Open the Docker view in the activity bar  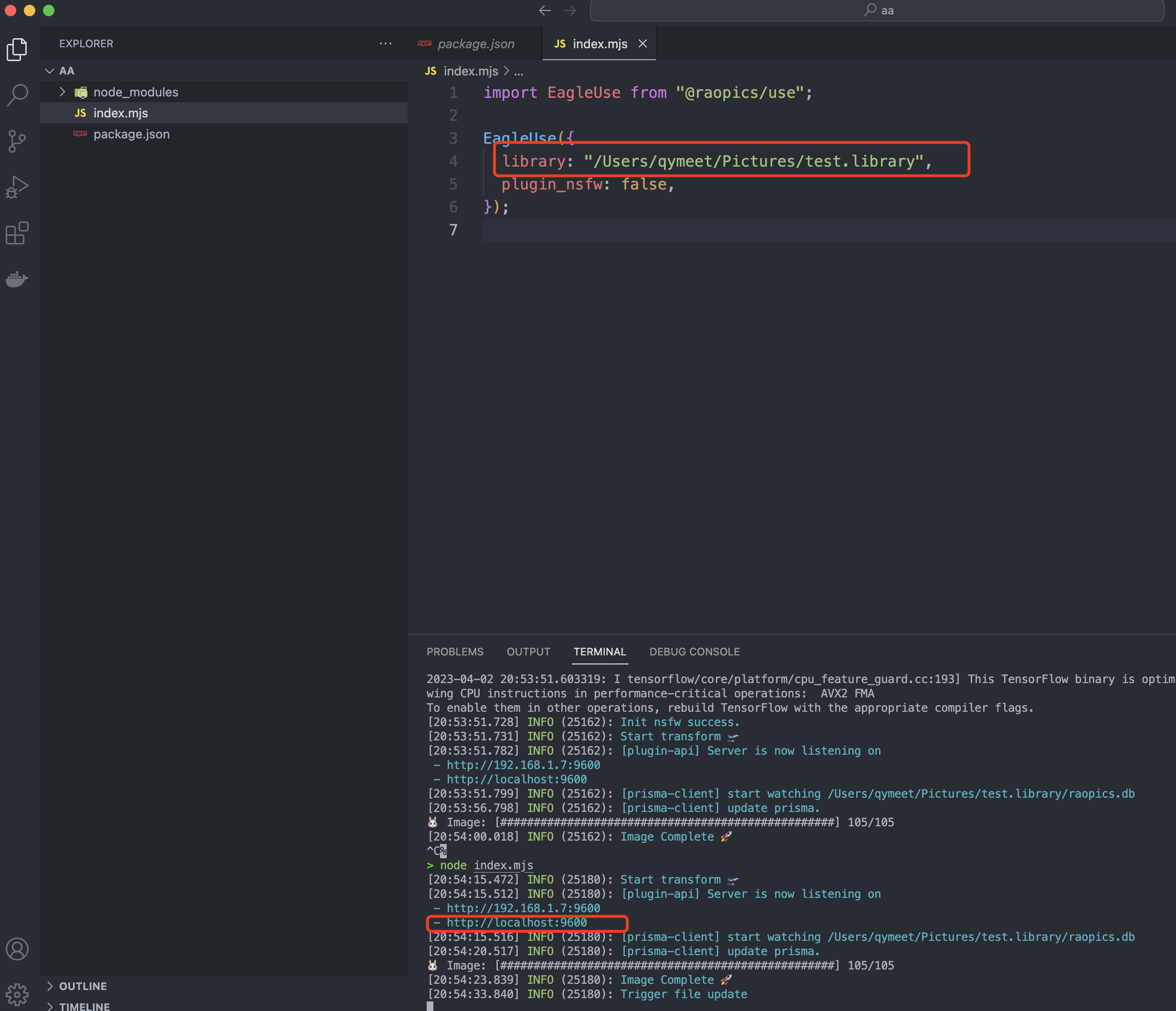17,278
